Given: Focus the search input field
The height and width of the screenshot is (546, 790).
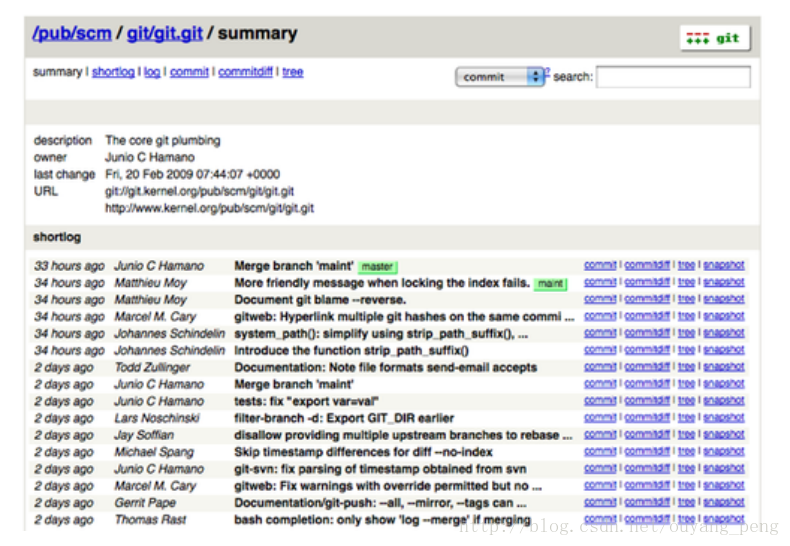Looking at the screenshot, I should pyautogui.click(x=673, y=77).
